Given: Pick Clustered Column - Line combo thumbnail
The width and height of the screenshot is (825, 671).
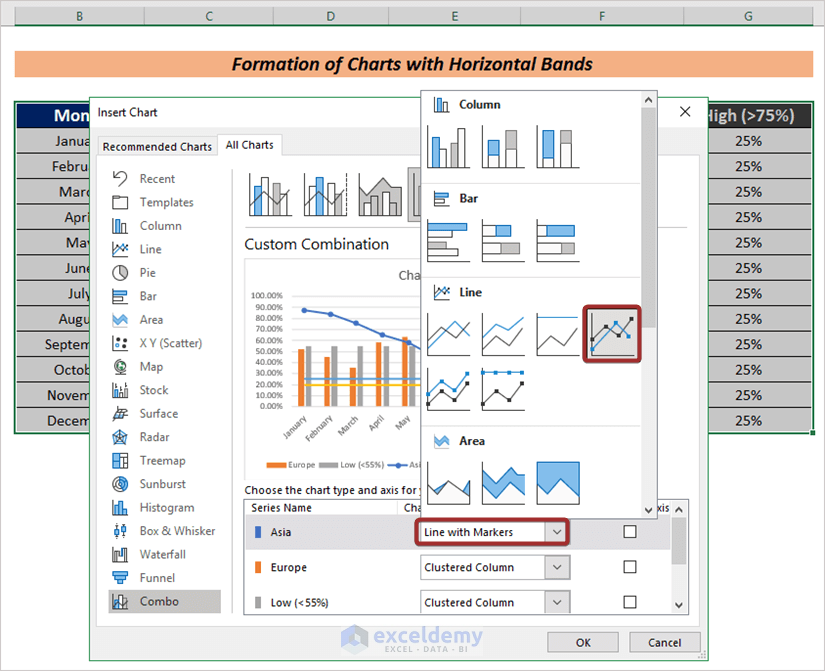Looking at the screenshot, I should click(270, 194).
